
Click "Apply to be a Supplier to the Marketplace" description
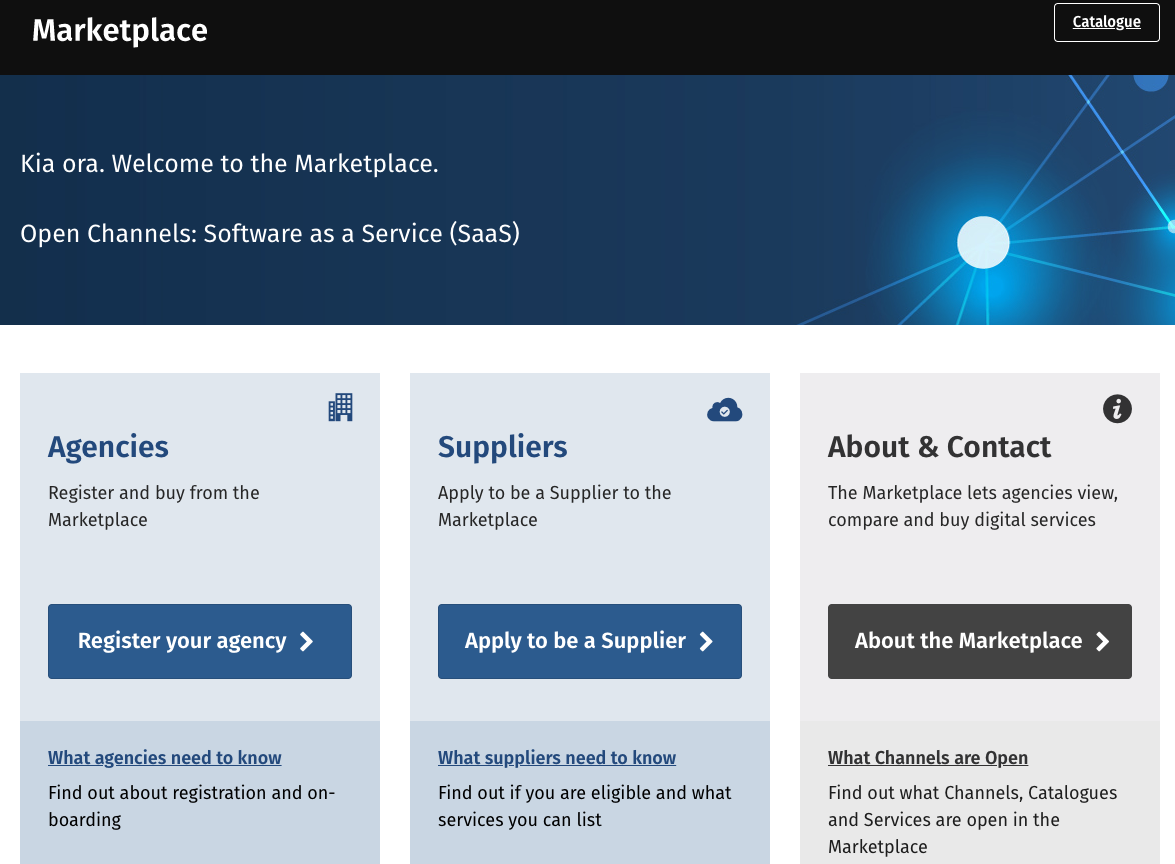tap(555, 506)
